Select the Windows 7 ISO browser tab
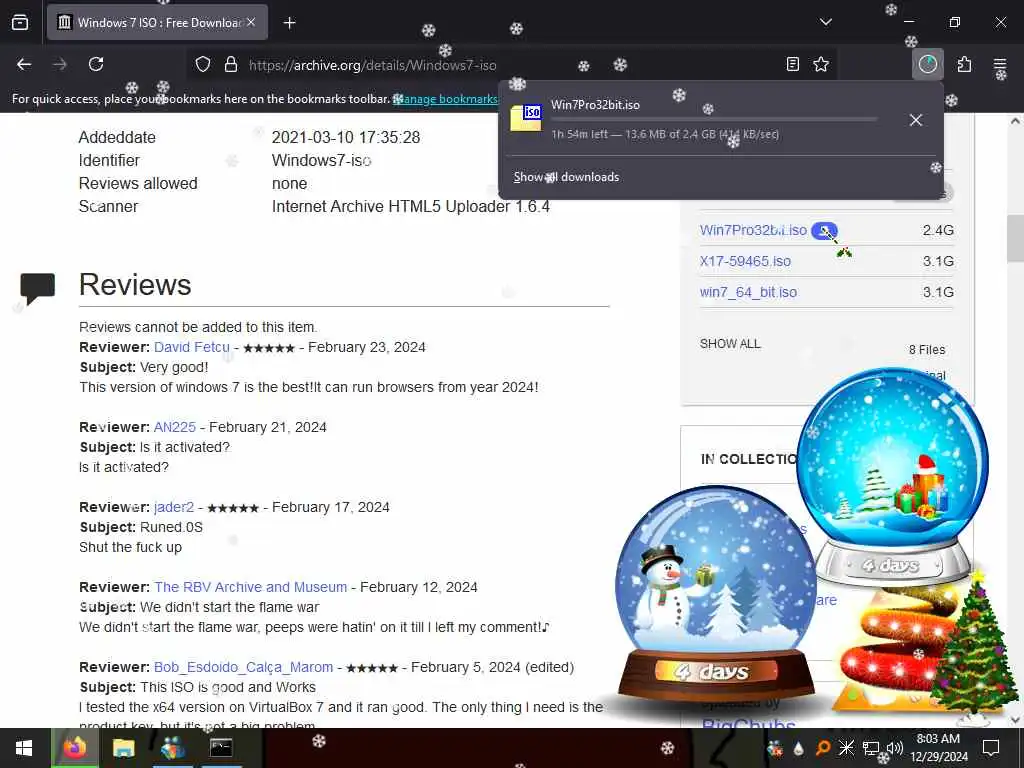 pos(157,22)
